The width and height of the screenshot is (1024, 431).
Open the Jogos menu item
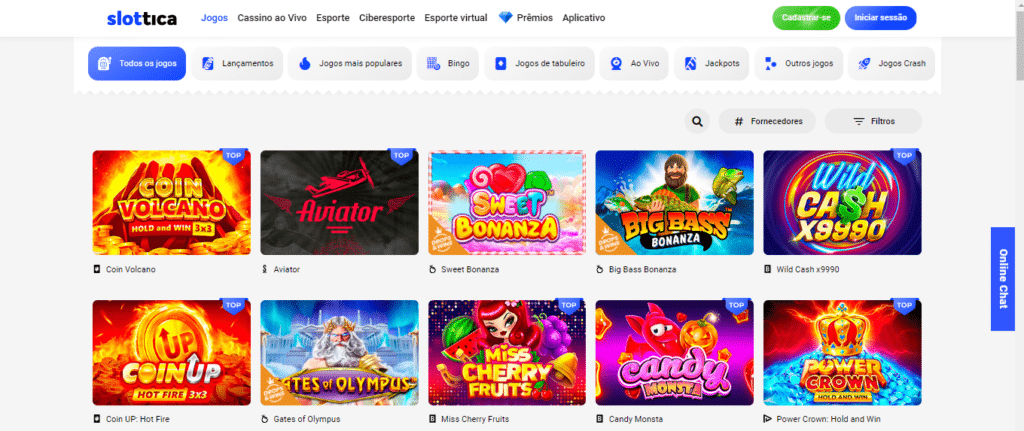[x=214, y=18]
